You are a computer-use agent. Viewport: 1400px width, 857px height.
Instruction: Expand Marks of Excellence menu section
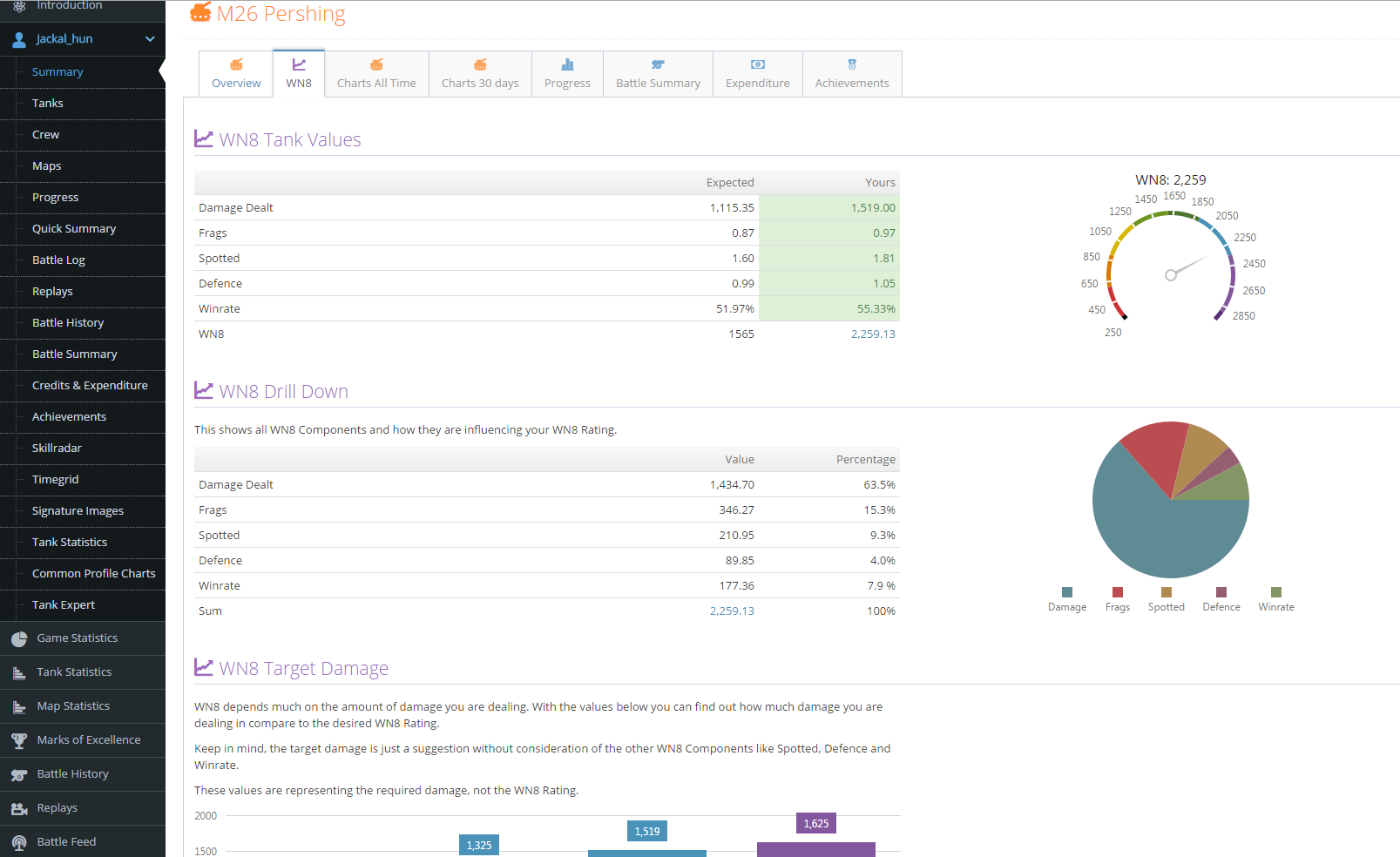[x=83, y=740]
